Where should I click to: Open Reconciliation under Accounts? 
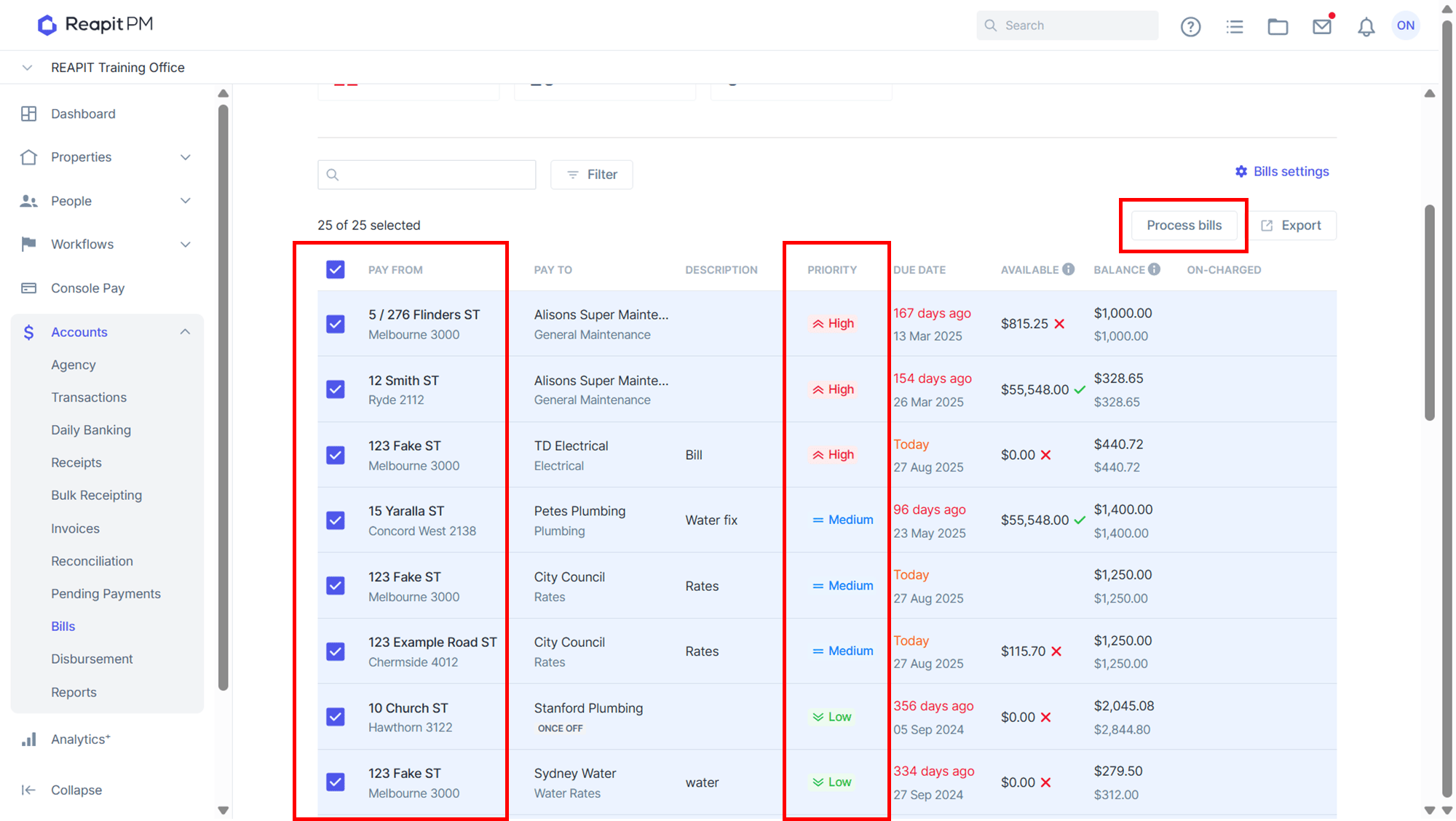pyautogui.click(x=92, y=561)
